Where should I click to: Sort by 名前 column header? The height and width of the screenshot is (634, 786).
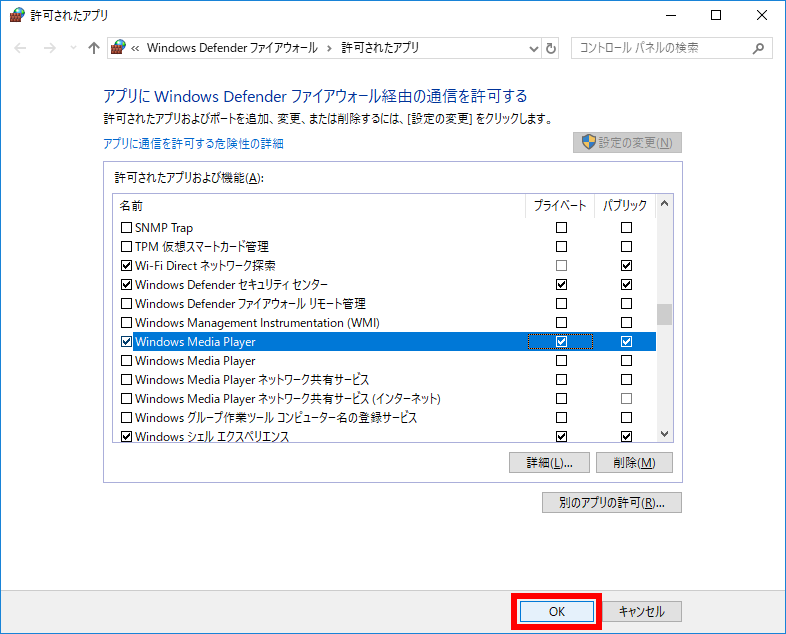[131, 206]
